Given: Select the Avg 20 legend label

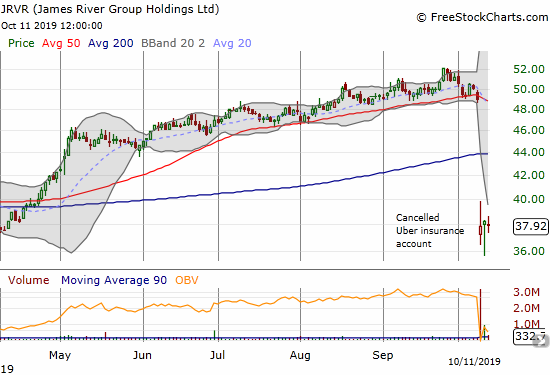Looking at the screenshot, I should (x=232, y=43).
